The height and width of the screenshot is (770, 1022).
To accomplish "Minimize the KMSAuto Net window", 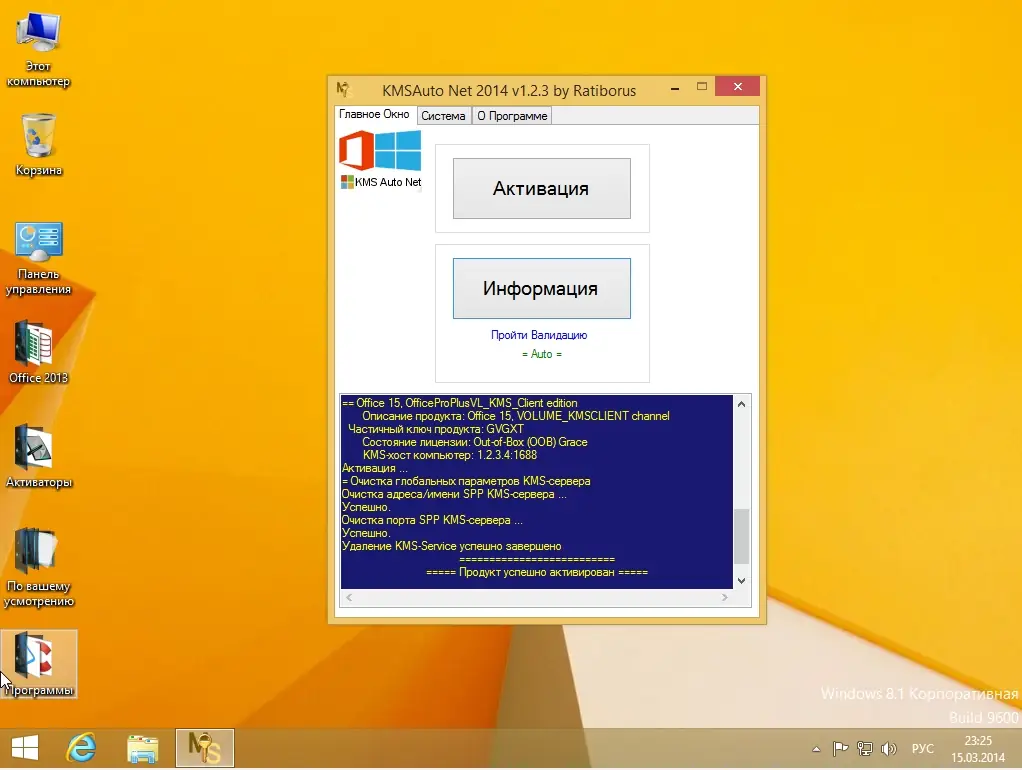I will pos(675,87).
